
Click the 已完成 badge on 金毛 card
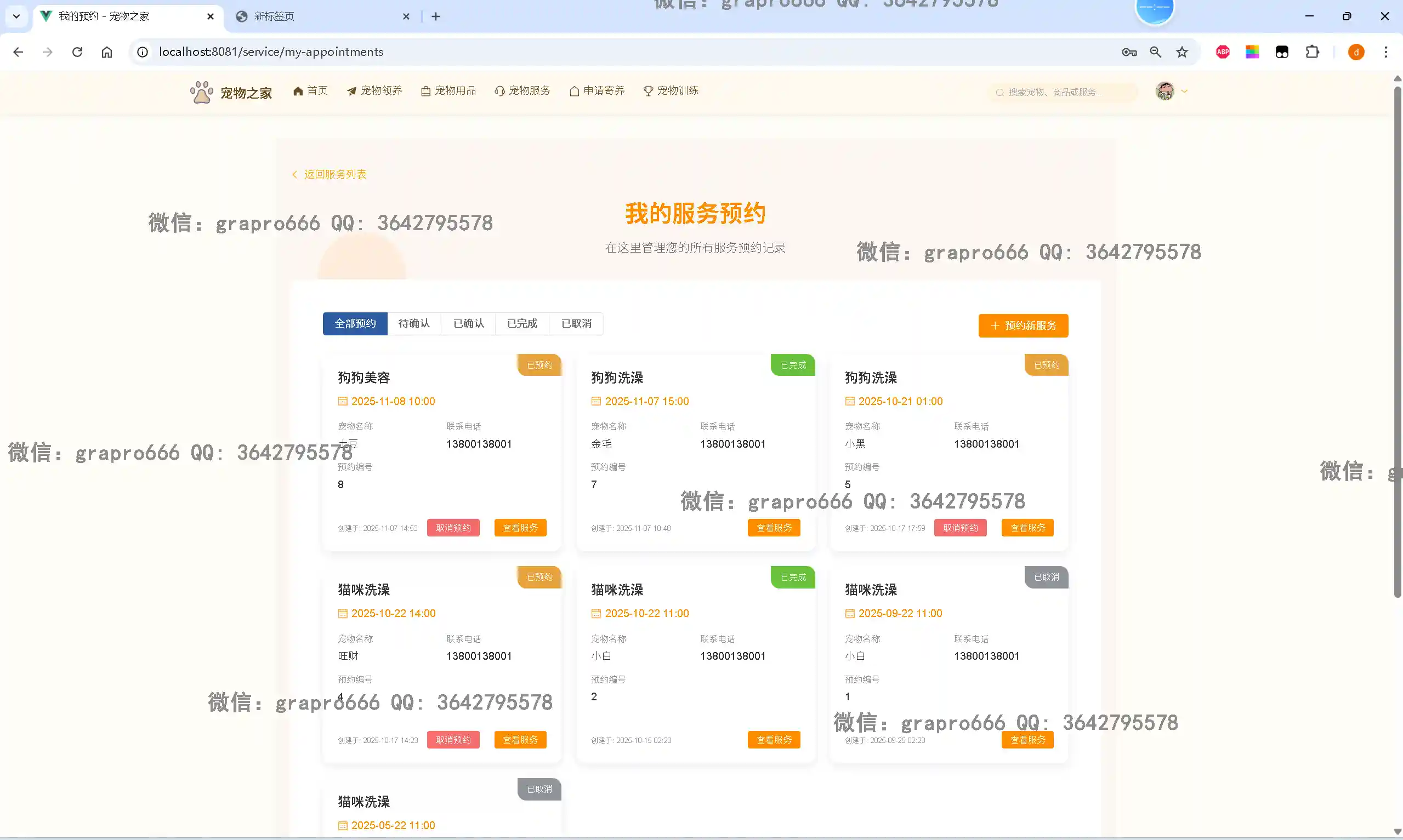point(793,365)
